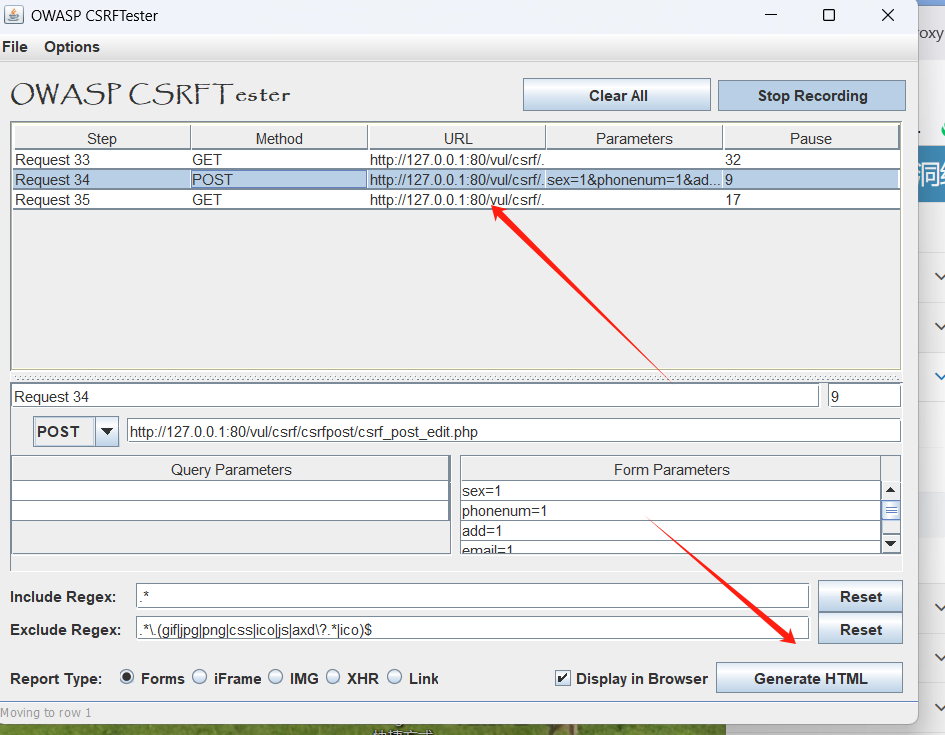The height and width of the screenshot is (735, 945).
Task: Select the IMG report type
Action: [x=275, y=677]
